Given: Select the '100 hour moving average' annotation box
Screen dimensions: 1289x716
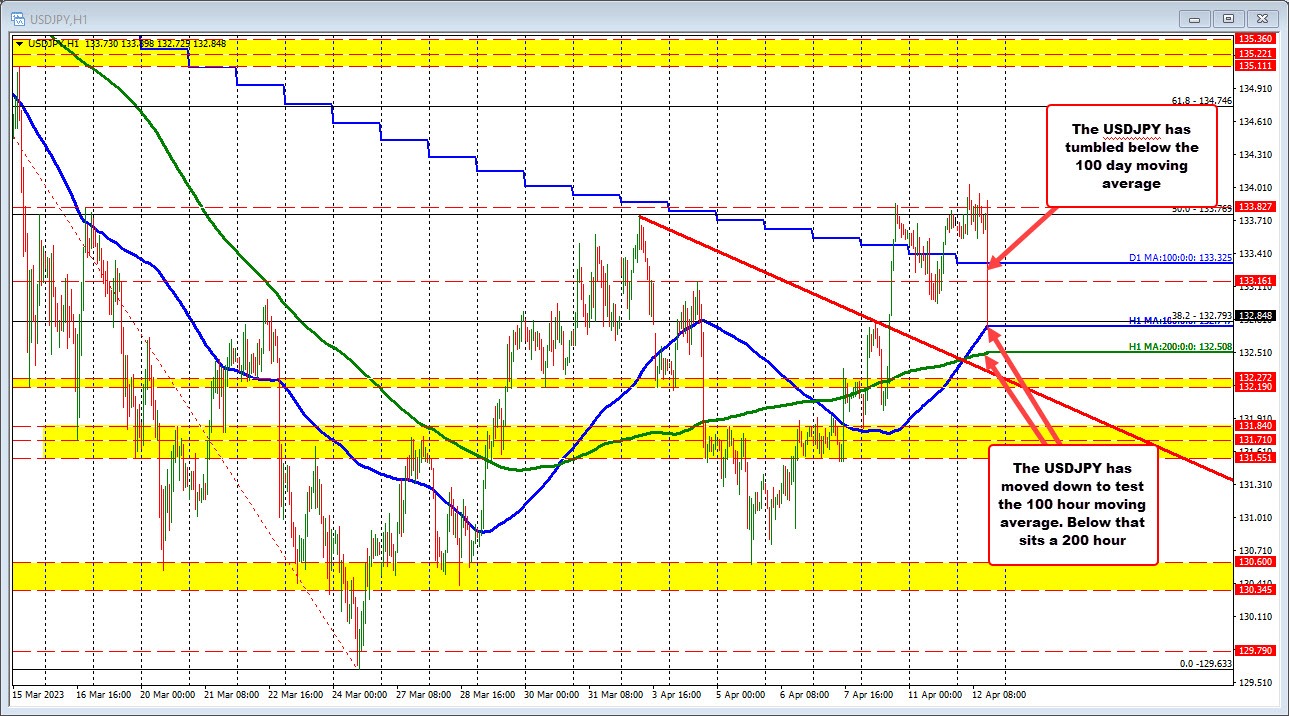Looking at the screenshot, I should (1073, 504).
